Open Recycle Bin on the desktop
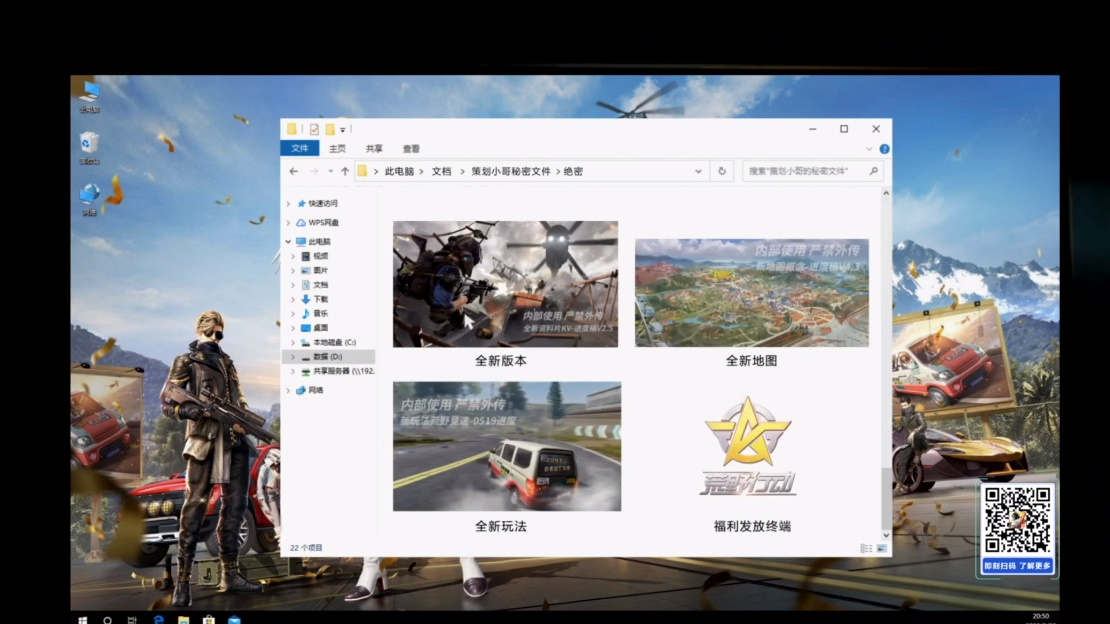Screen dimensions: 1110x624 89,145
